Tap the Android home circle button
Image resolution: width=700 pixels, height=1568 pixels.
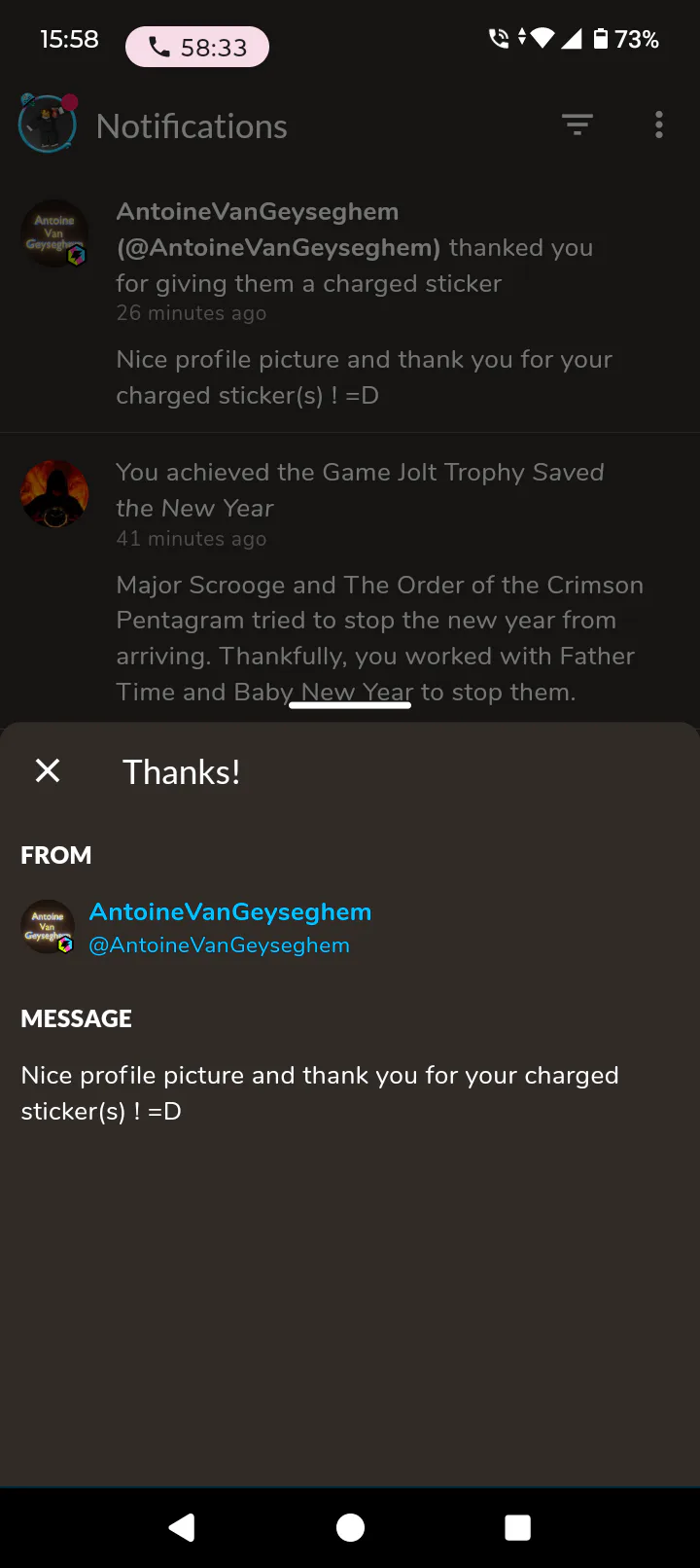350,1527
